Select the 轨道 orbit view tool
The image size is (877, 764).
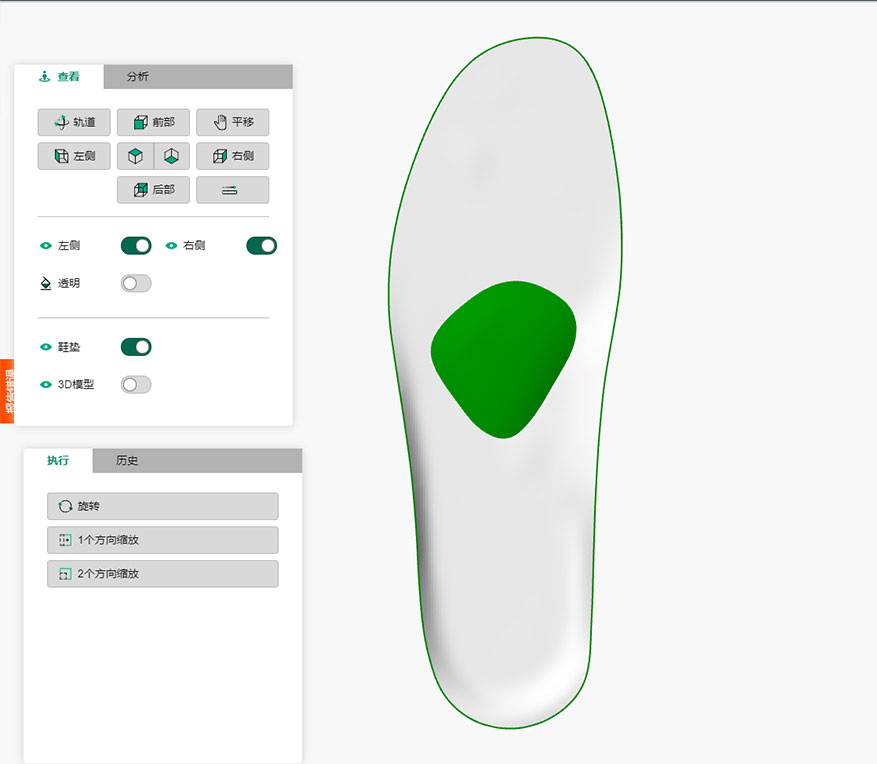74,122
